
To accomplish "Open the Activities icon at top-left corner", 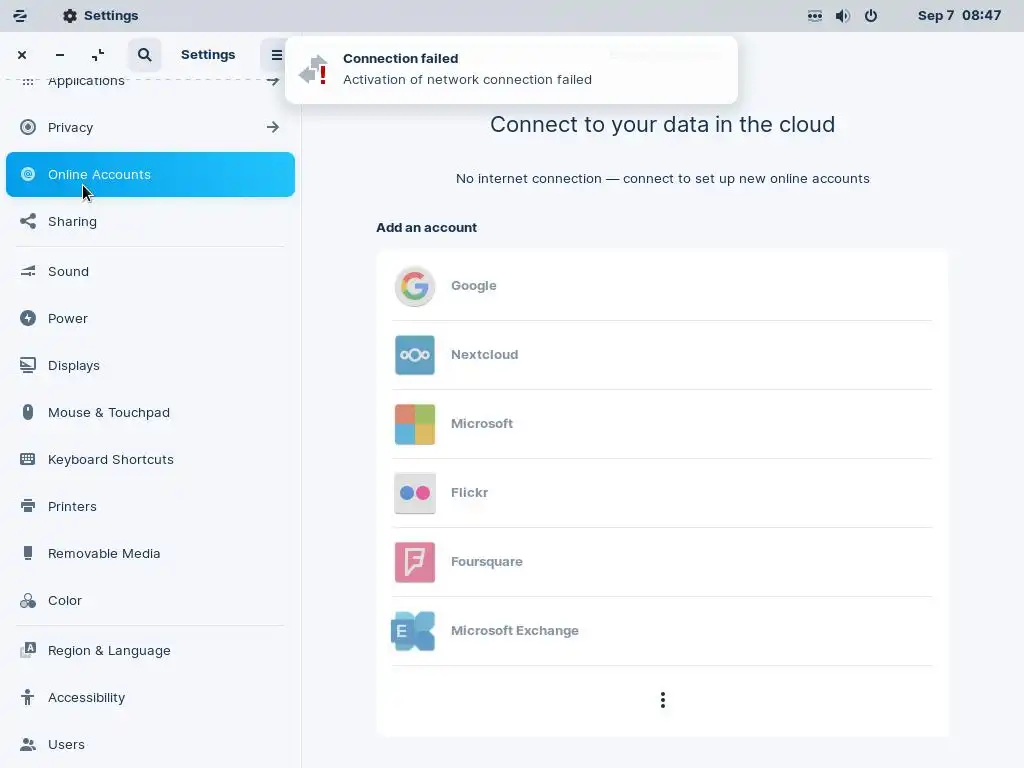I will click(x=20, y=16).
